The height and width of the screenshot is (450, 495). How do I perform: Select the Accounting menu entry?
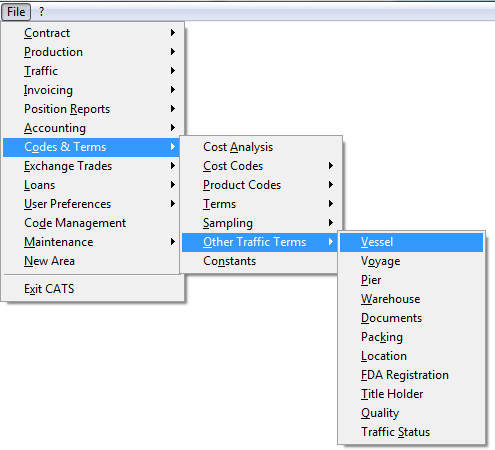pos(92,128)
